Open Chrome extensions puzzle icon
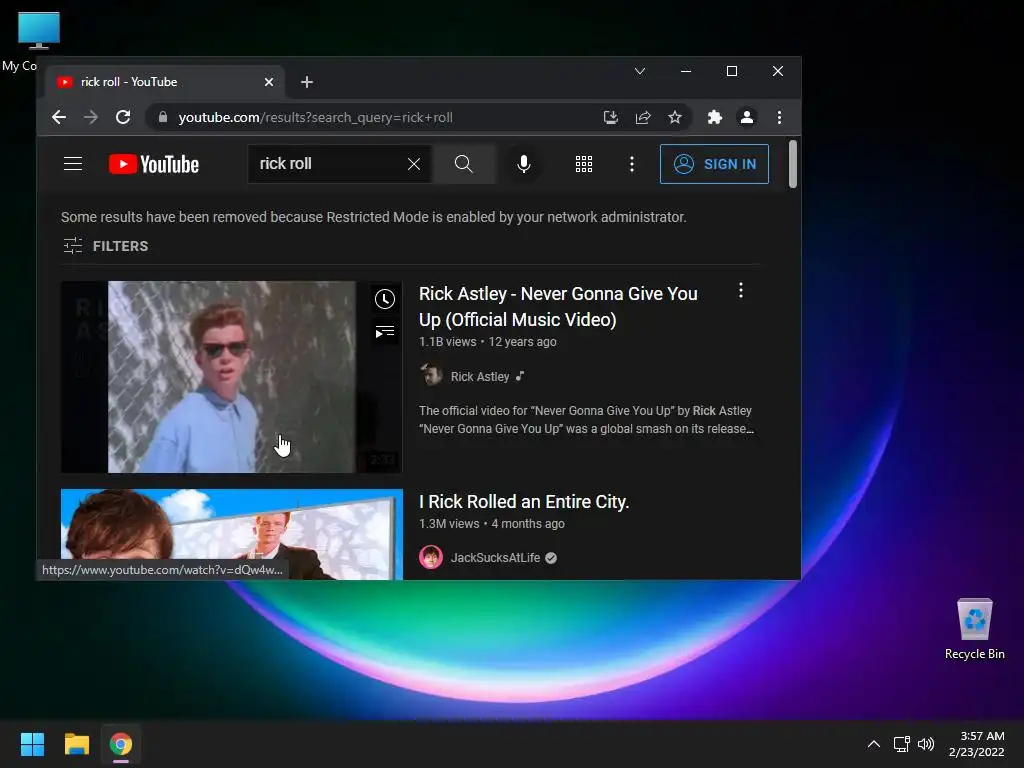 [x=715, y=118]
